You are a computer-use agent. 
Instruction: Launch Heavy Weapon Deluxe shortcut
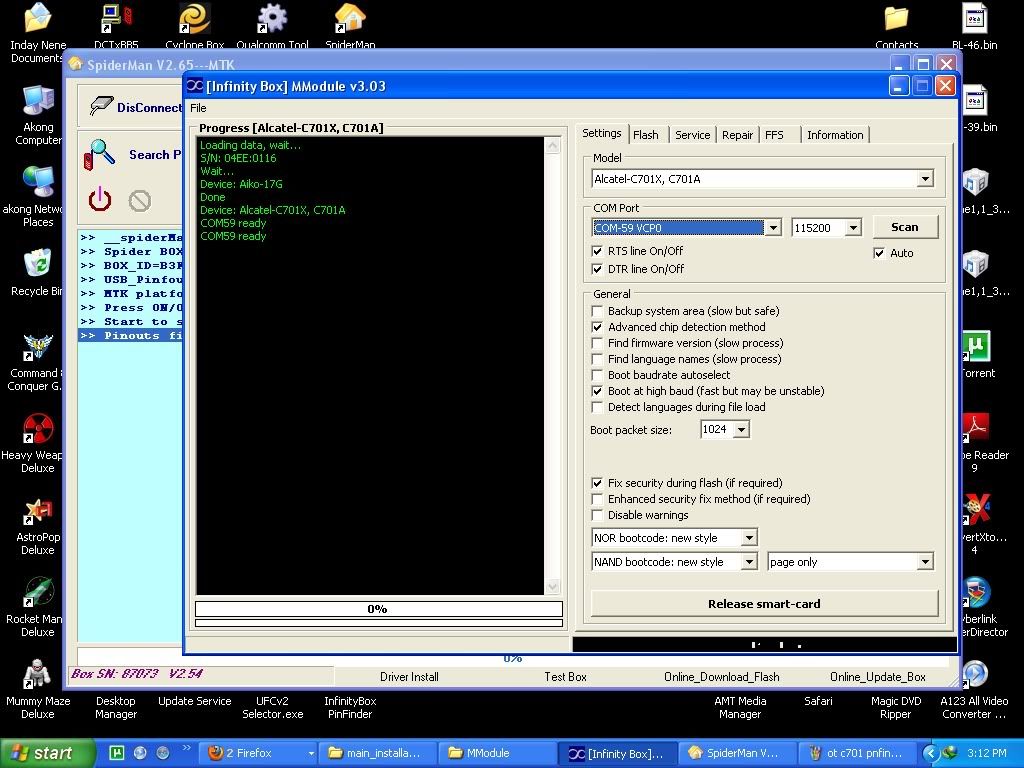[x=37, y=428]
